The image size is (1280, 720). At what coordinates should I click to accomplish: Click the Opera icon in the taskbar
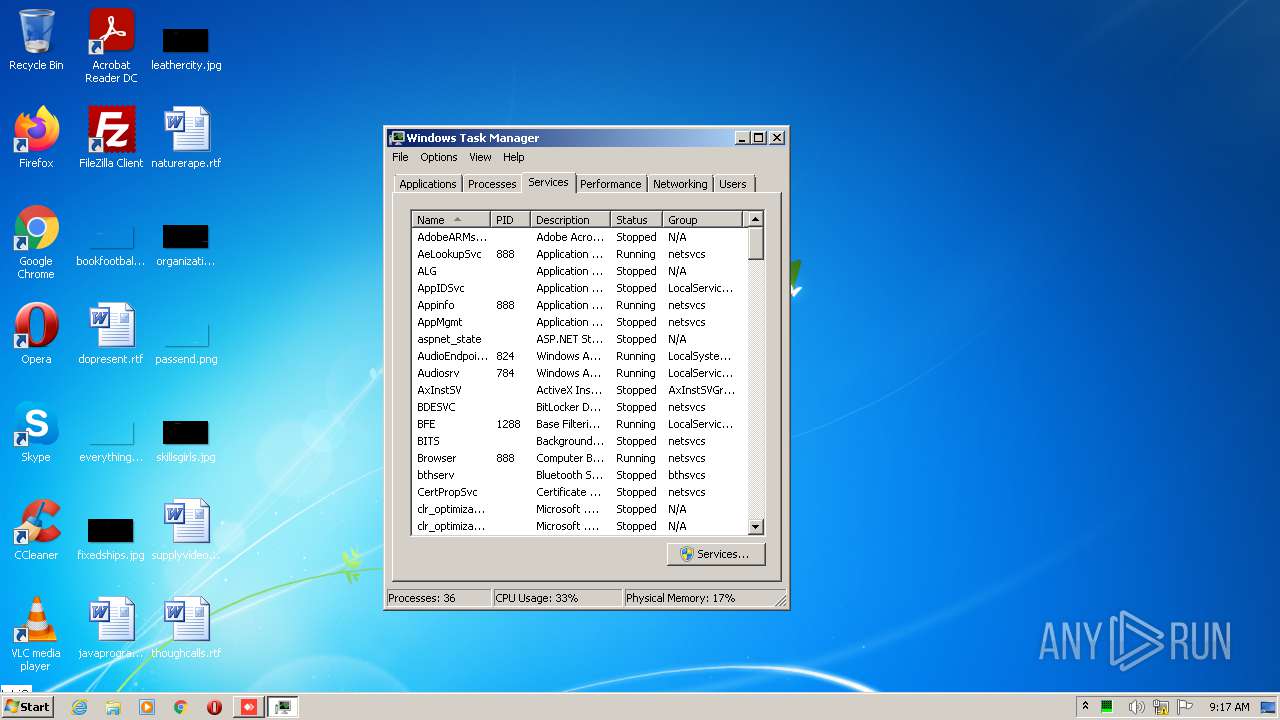click(x=214, y=707)
